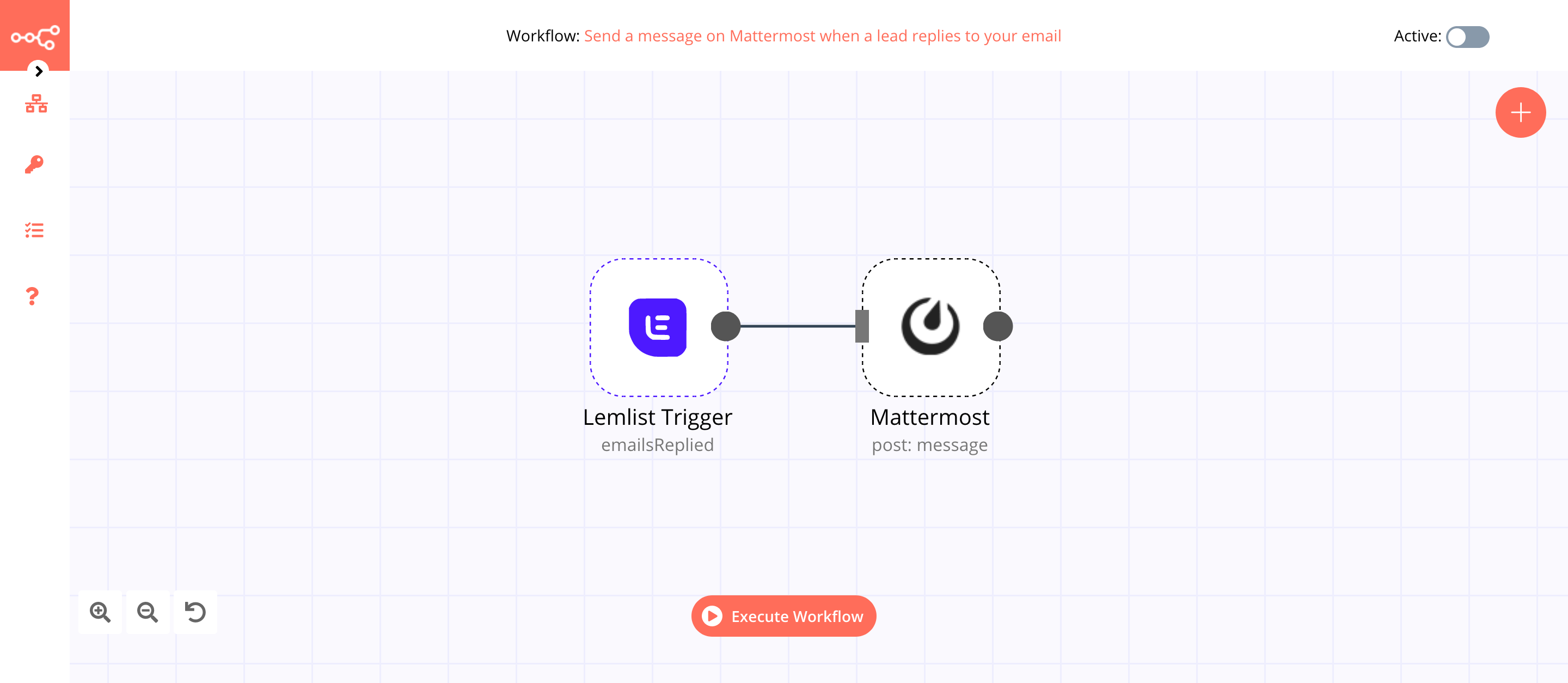Image resolution: width=1568 pixels, height=683 pixels.
Task: Click the Lemlist Trigger node icon
Action: 656,326
